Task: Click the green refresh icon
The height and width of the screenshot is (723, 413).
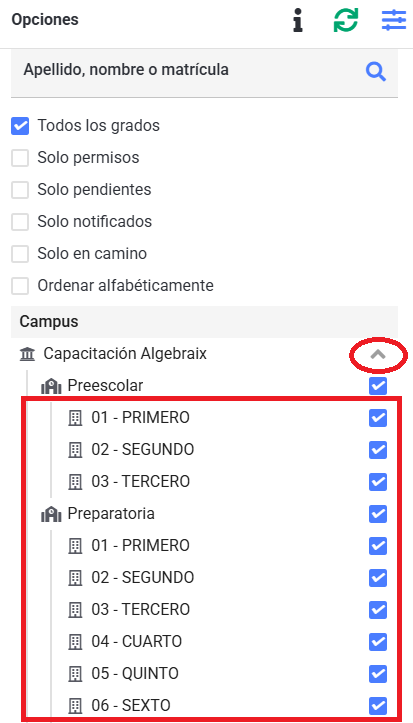Action: click(346, 21)
